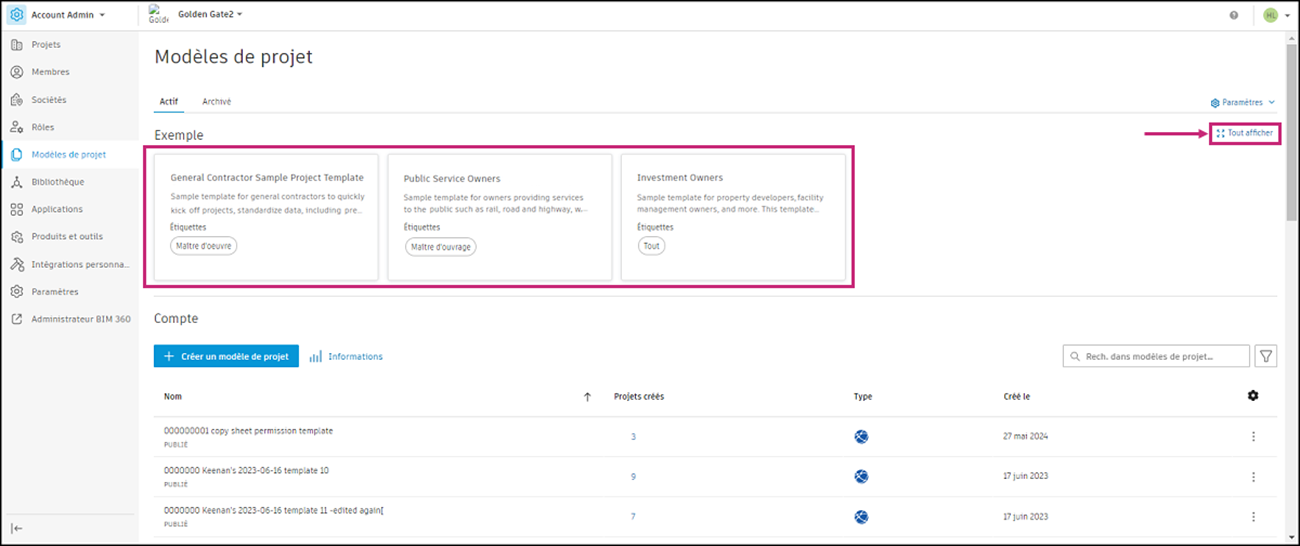Image resolution: width=1300 pixels, height=546 pixels.
Task: Click the filter funnel icon
Action: coord(1266,356)
